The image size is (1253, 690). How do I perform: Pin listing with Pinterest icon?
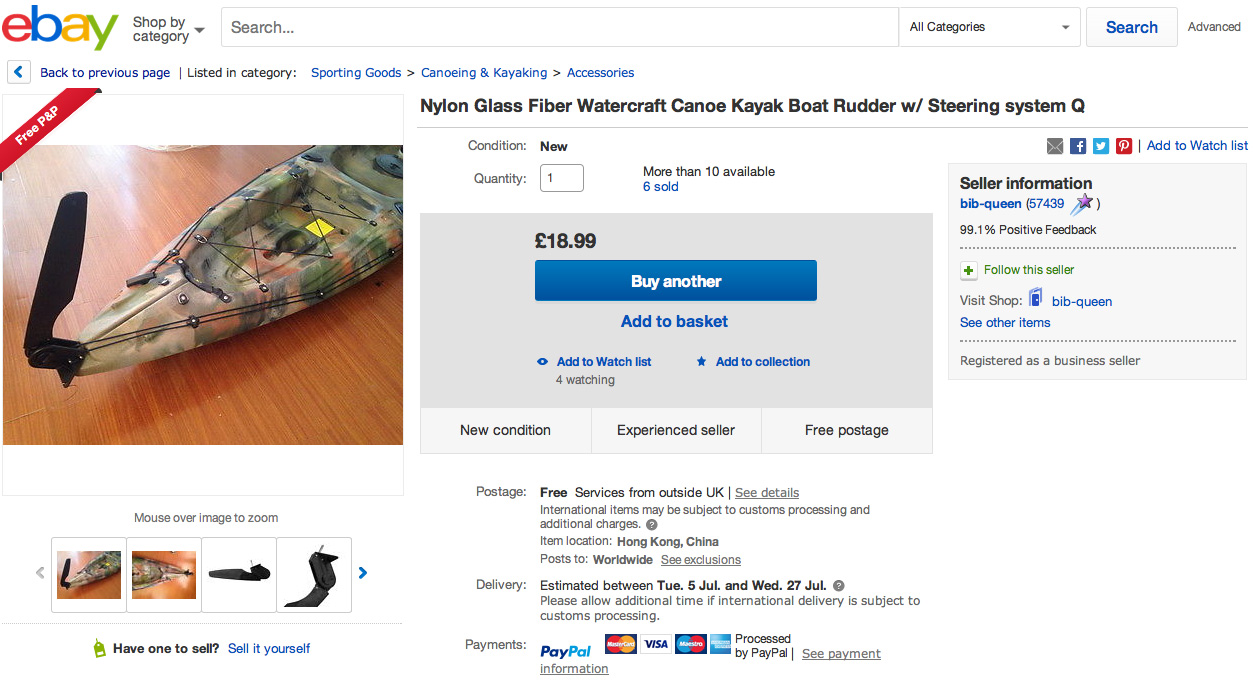[1124, 146]
